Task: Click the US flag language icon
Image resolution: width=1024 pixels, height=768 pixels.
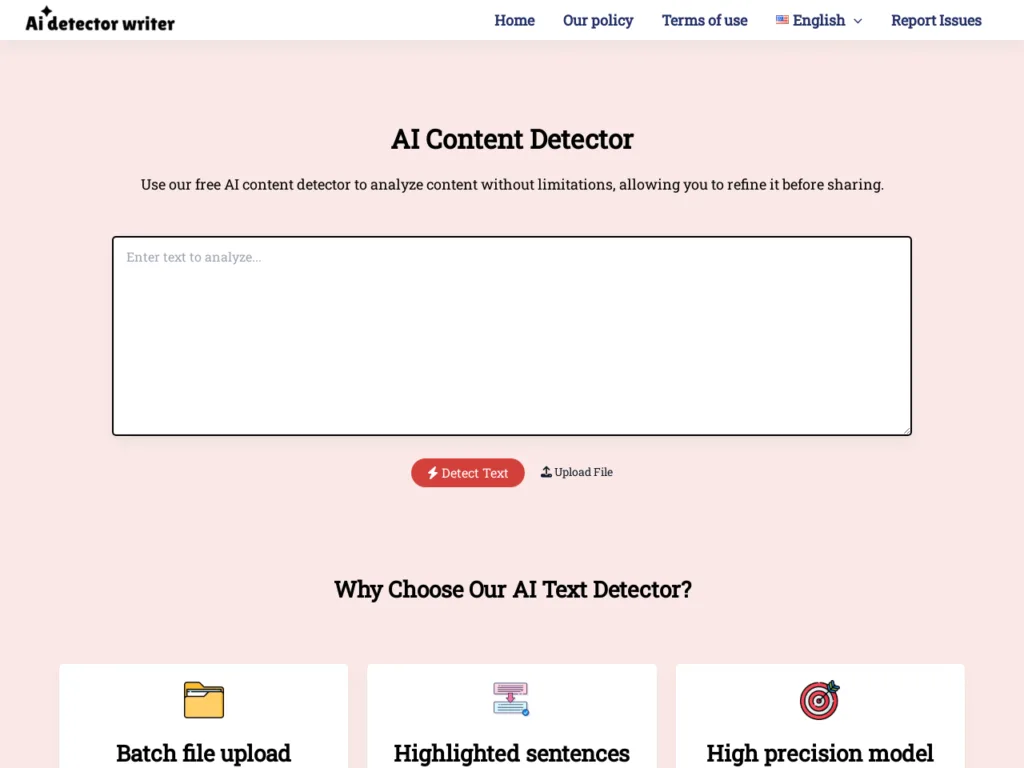Action: coord(782,20)
